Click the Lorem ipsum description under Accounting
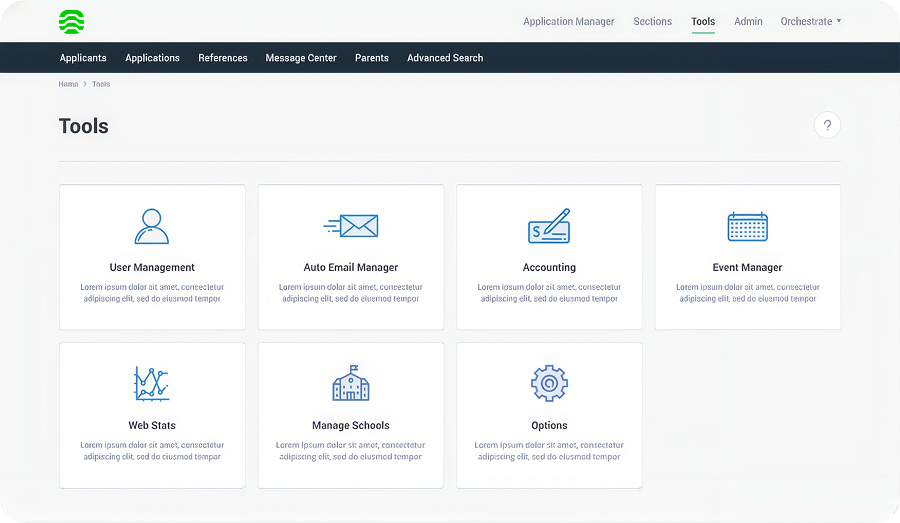The height and width of the screenshot is (523, 900). point(549,293)
